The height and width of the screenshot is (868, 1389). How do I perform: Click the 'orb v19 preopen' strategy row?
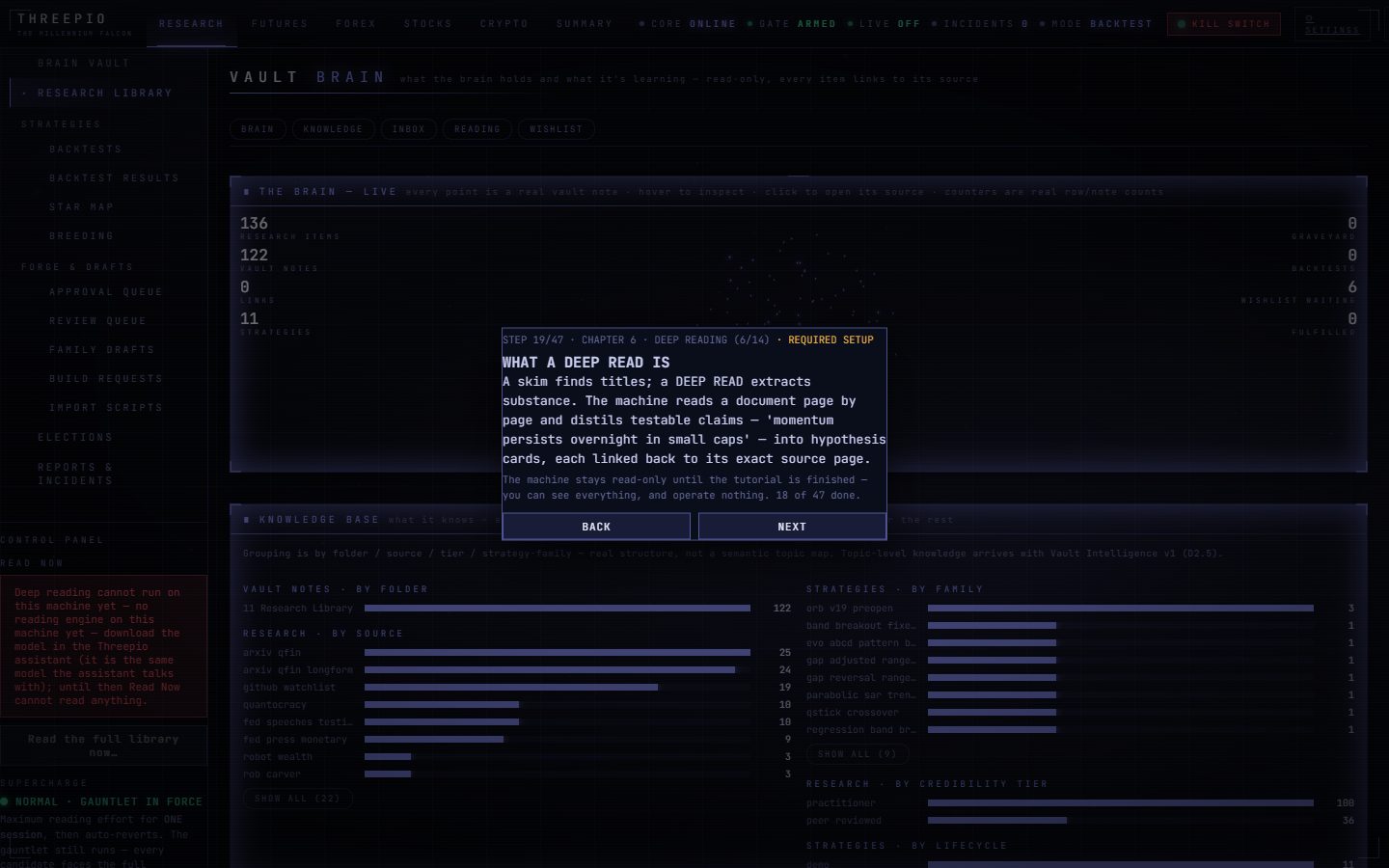1080,609
